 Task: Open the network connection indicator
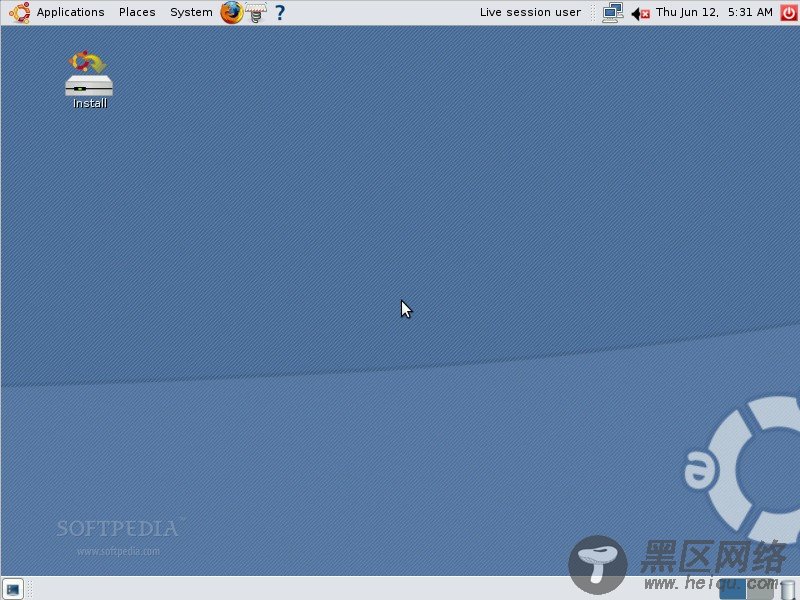pos(612,12)
